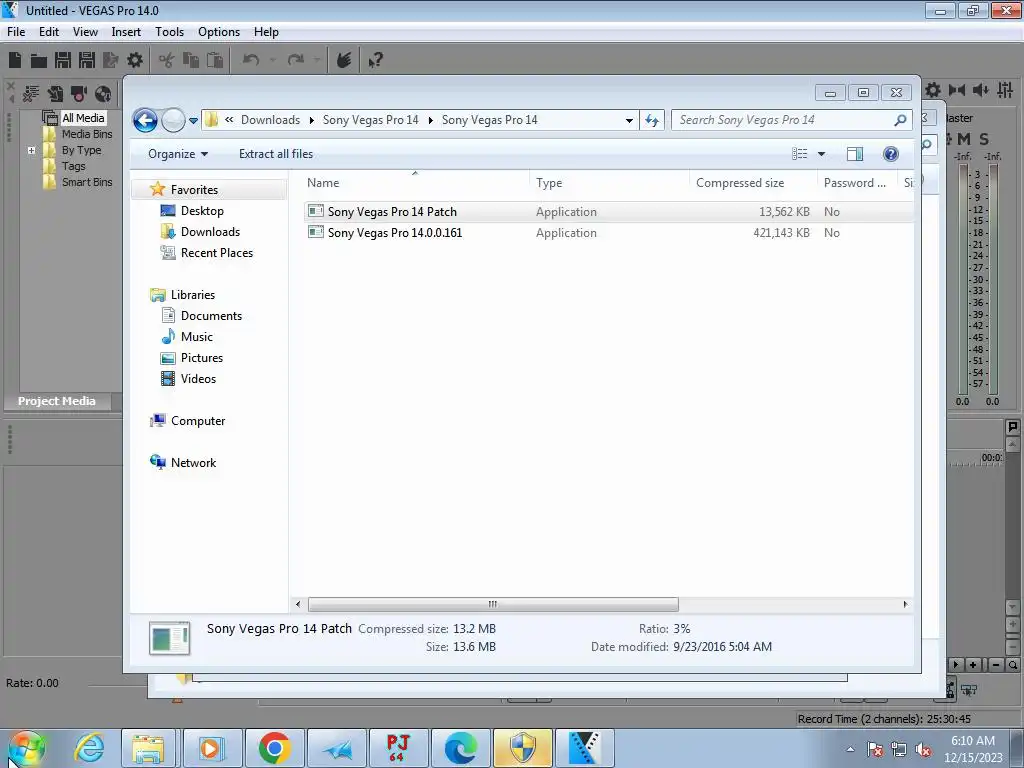1024x768 pixels.
Task: Sort by Compressed size column header
Action: click(752, 183)
